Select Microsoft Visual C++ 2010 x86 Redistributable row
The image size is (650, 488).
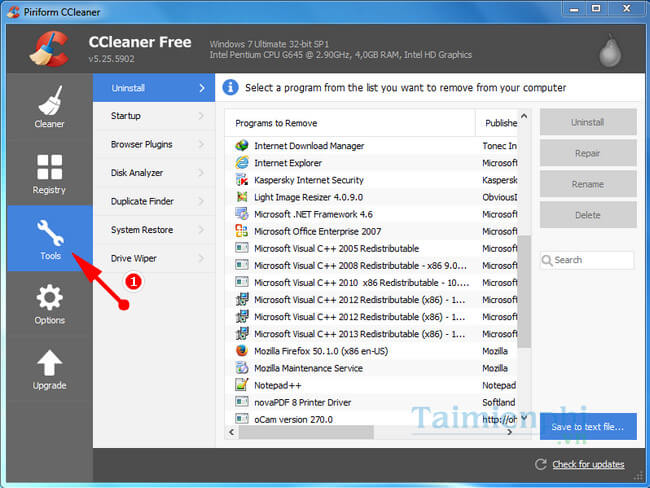pos(371,282)
